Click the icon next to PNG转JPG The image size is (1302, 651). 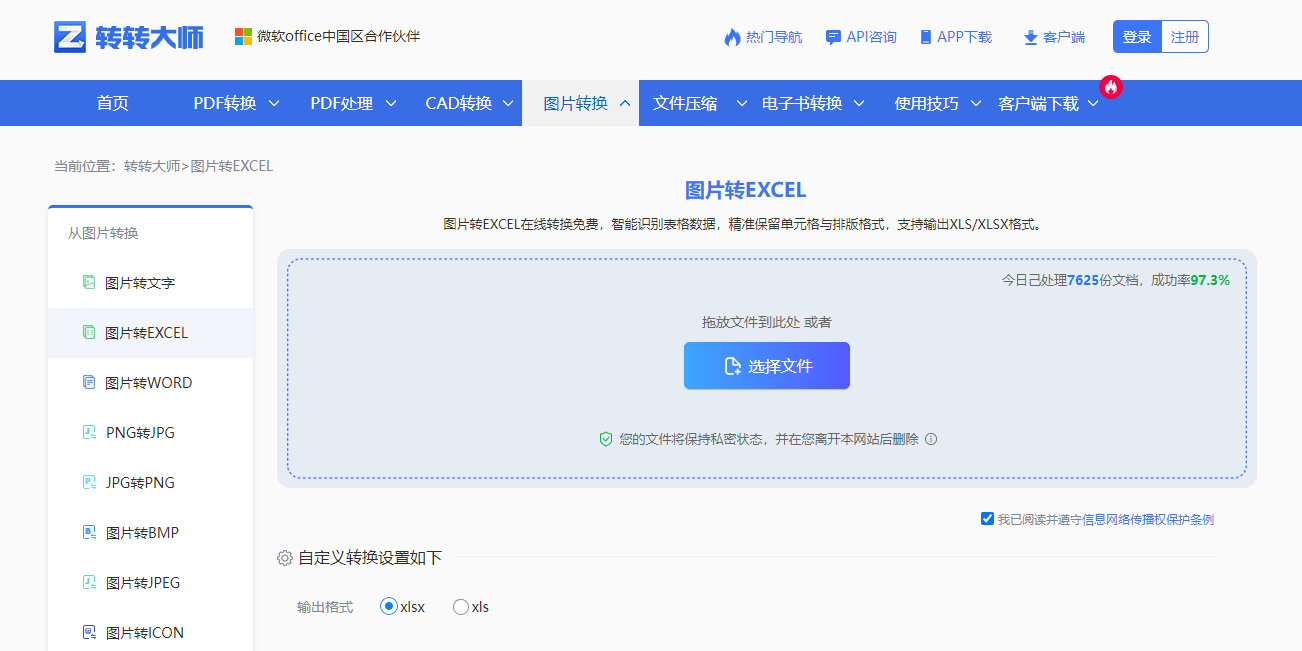[x=89, y=433]
